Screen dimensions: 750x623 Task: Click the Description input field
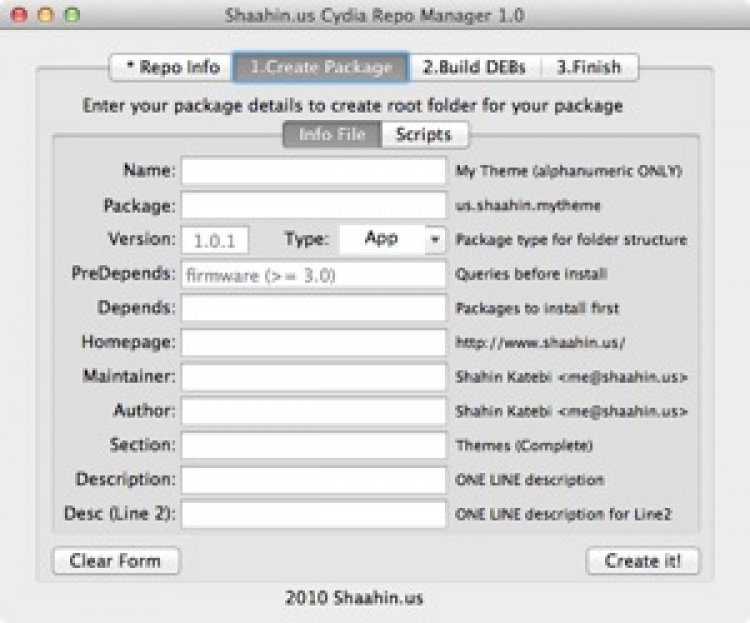point(313,480)
